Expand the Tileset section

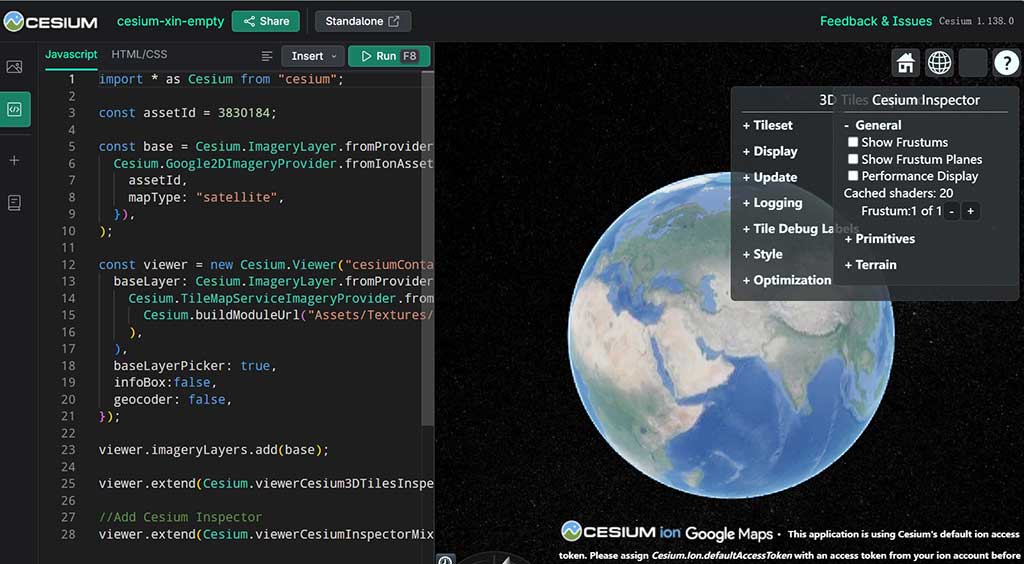tap(767, 126)
